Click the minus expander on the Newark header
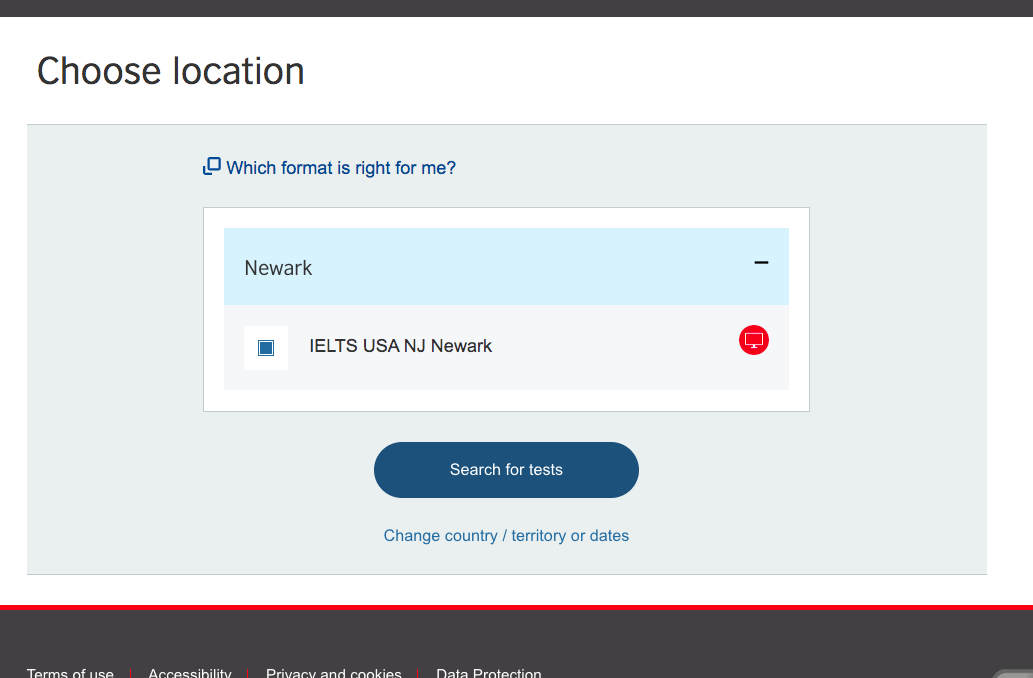The width and height of the screenshot is (1033, 678). tap(759, 260)
